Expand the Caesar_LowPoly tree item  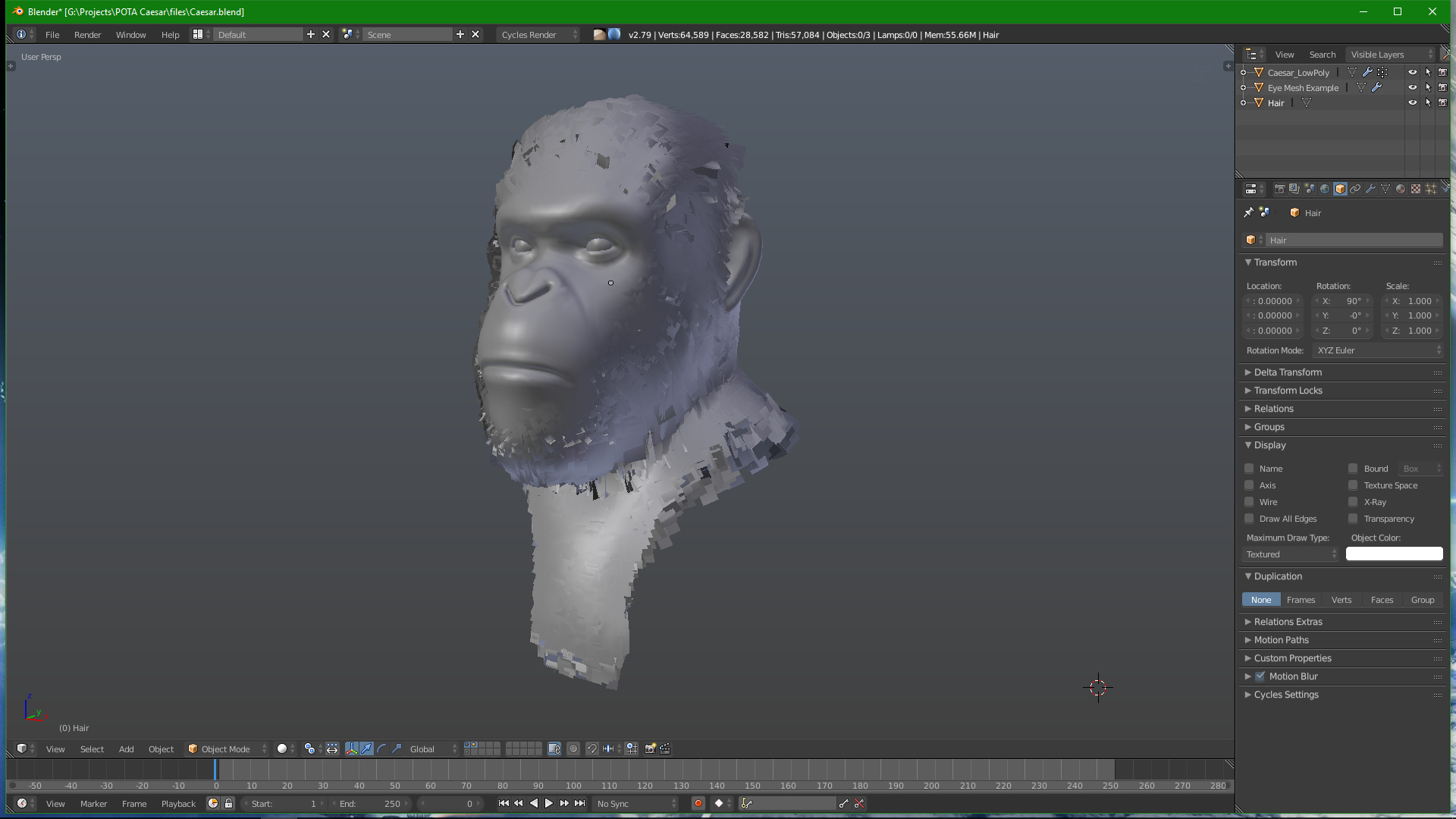(1243, 73)
